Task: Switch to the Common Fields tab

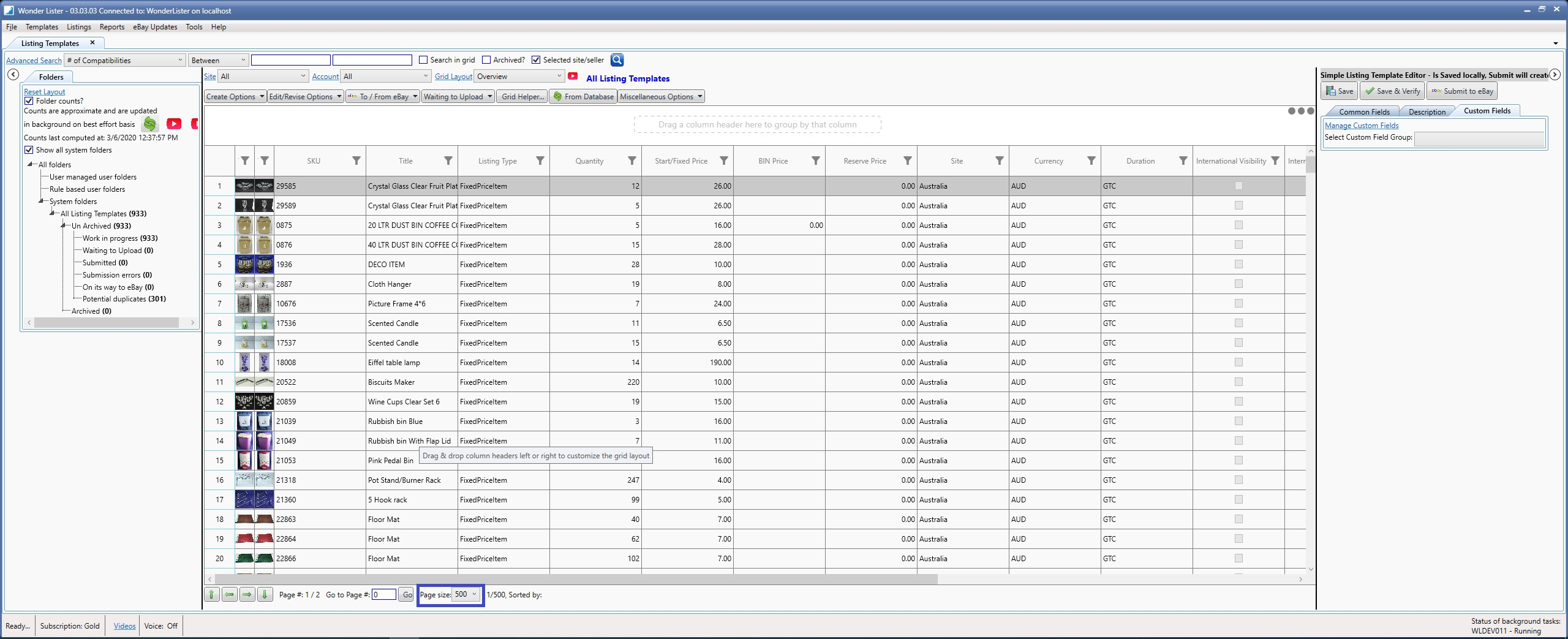Action: pos(1364,112)
